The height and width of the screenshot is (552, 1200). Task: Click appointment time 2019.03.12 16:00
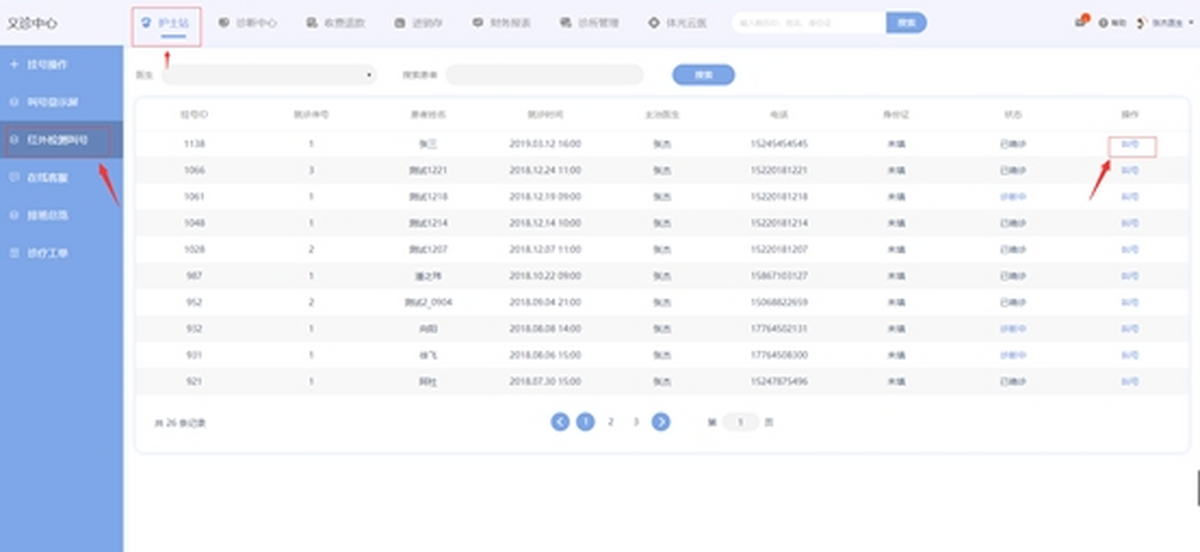[545, 144]
